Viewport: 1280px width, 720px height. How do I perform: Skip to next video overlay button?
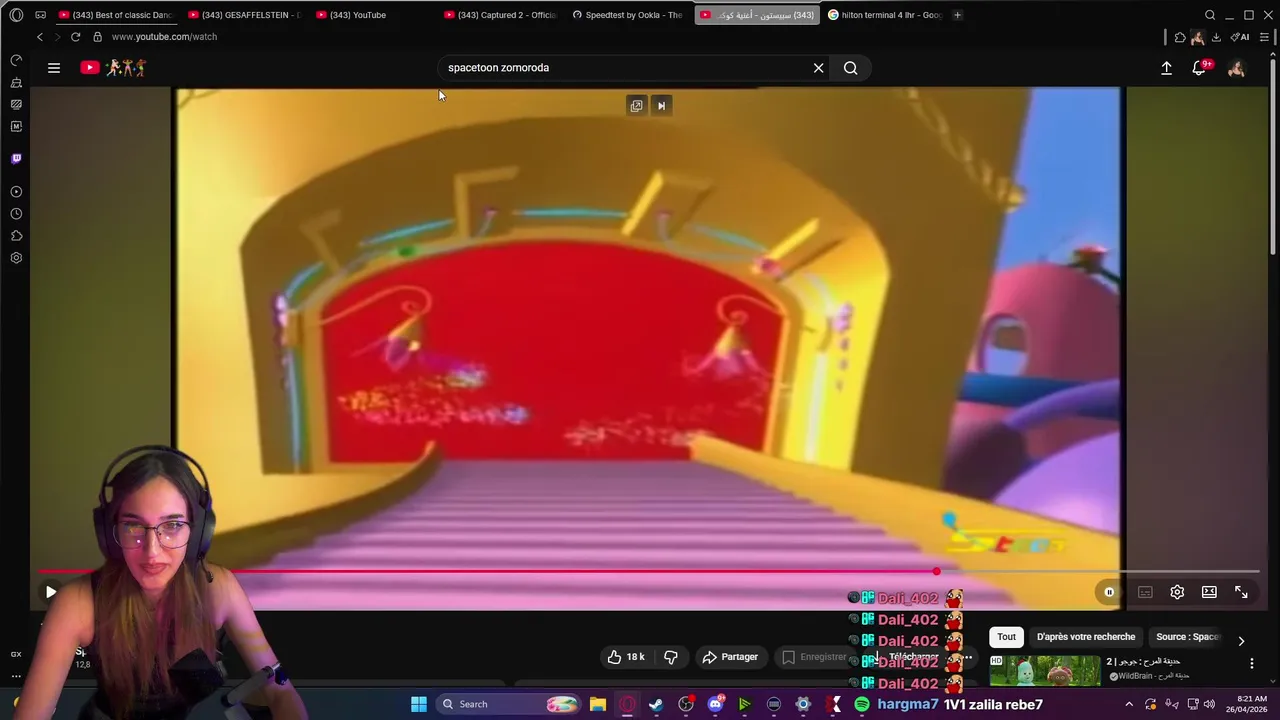661,106
